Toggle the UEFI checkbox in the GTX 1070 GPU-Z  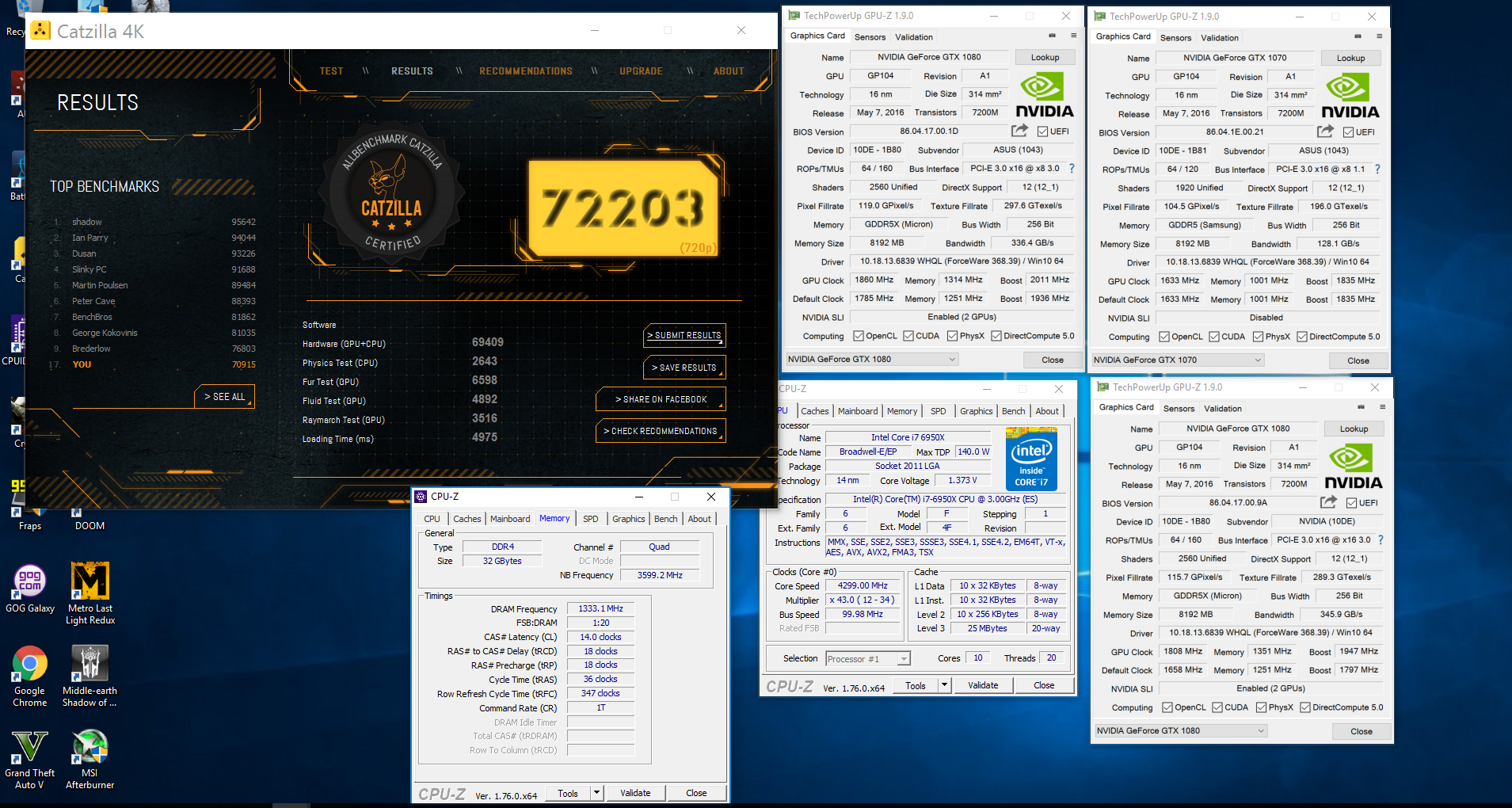1348,132
